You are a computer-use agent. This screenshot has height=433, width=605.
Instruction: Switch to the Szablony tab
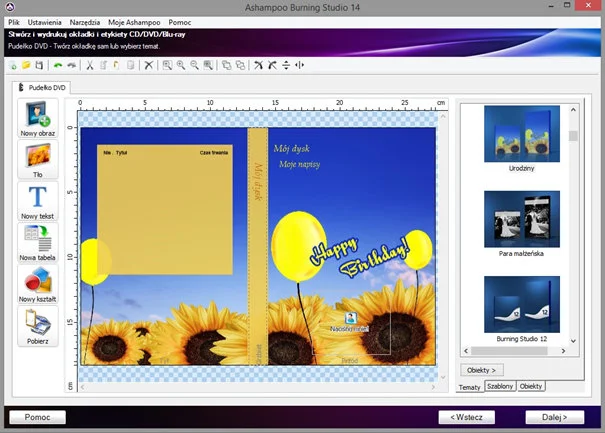pyautogui.click(x=500, y=386)
